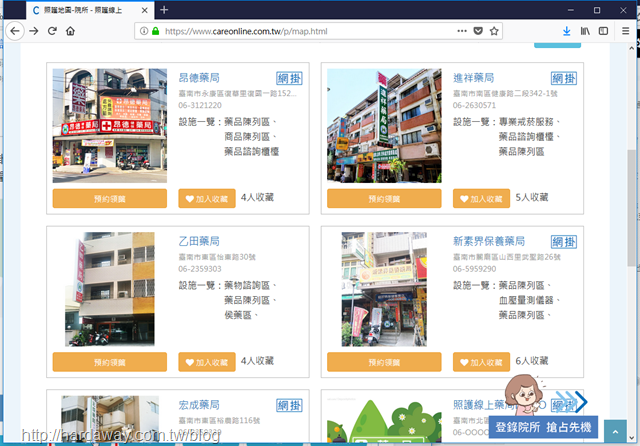
Task: Select the 照護地圖-院所 tab
Action: pos(90,10)
